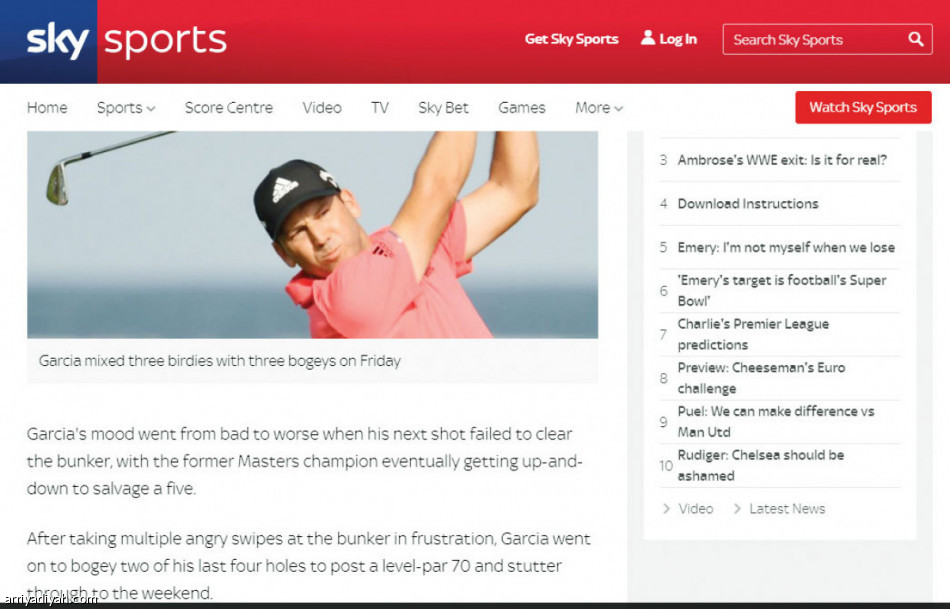Click the Log In user icon

pyautogui.click(x=648, y=38)
